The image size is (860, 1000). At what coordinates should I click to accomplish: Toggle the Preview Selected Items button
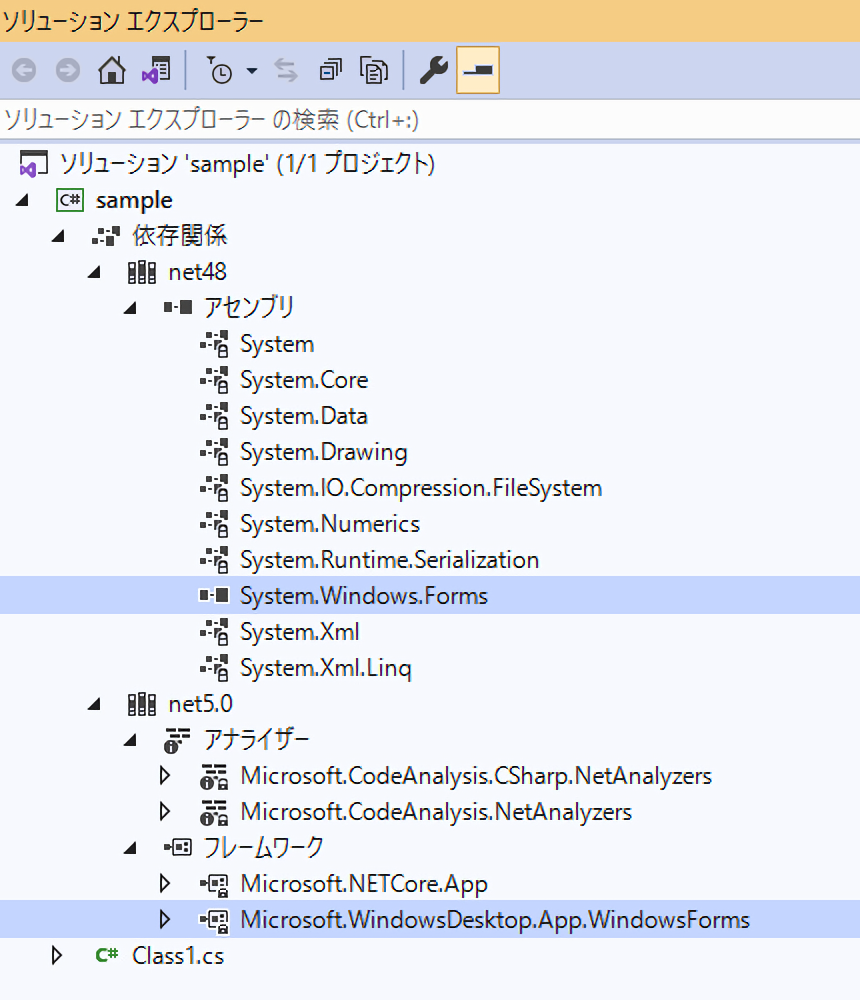coord(478,71)
